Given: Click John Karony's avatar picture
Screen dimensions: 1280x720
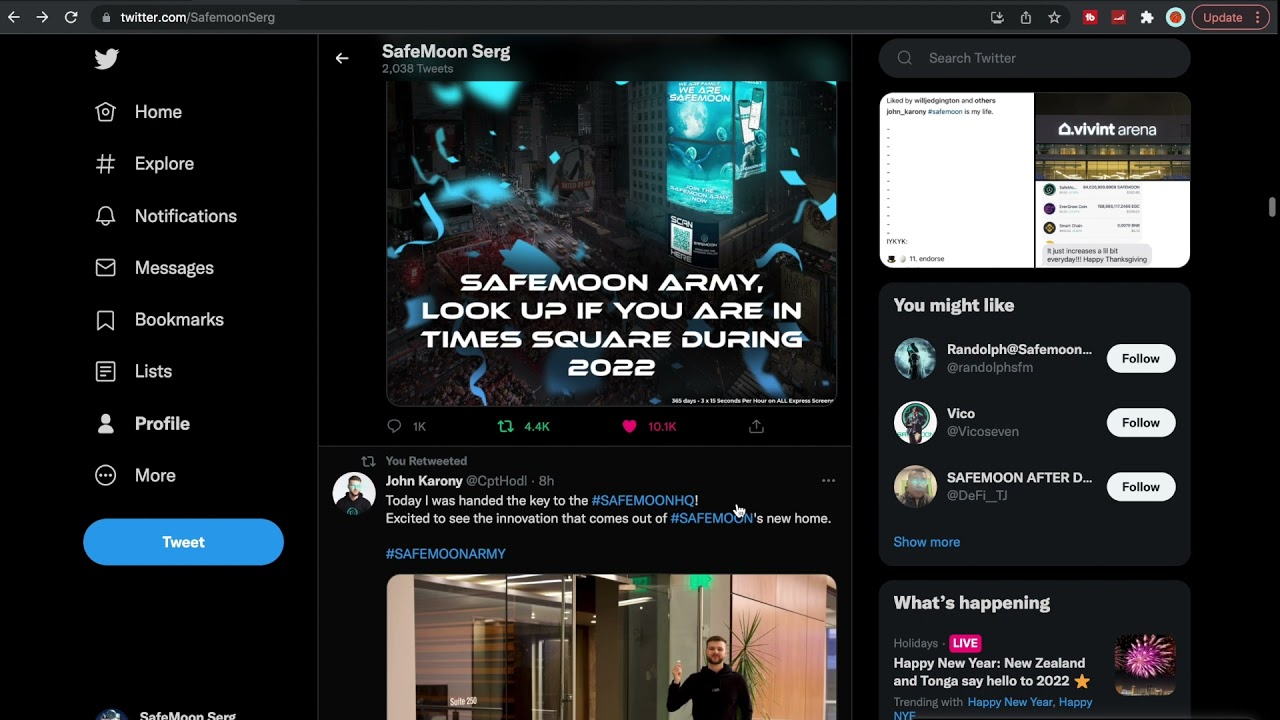Looking at the screenshot, I should pos(354,495).
